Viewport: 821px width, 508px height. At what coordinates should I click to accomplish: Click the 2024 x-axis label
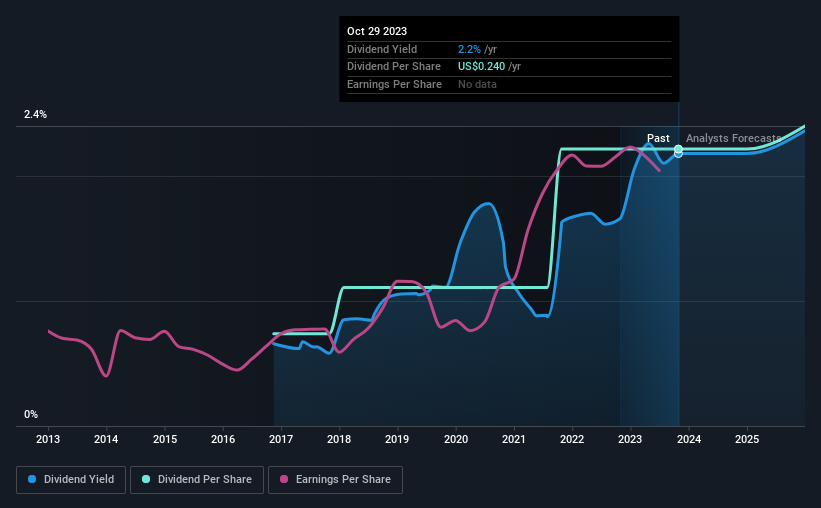pyautogui.click(x=689, y=439)
